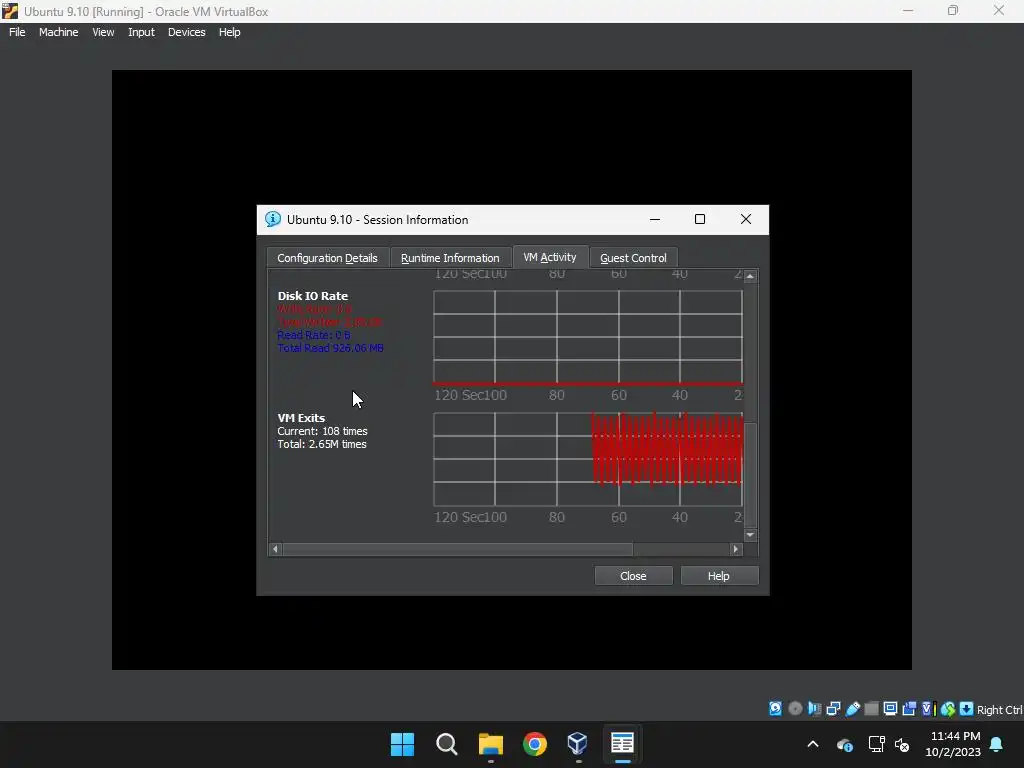Click the keyboard capture arrow icon
The height and width of the screenshot is (768, 1024).
967,709
